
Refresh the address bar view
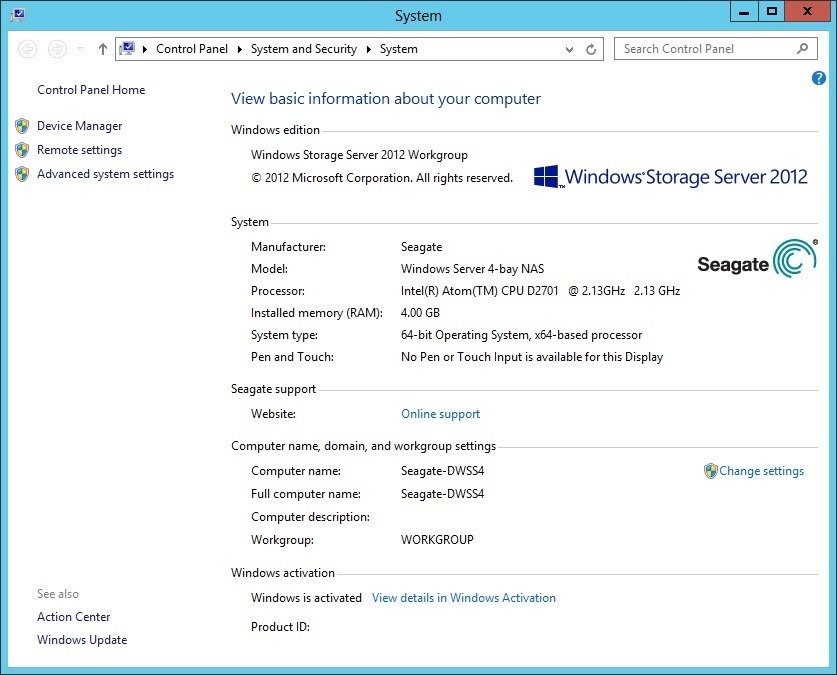(x=591, y=50)
